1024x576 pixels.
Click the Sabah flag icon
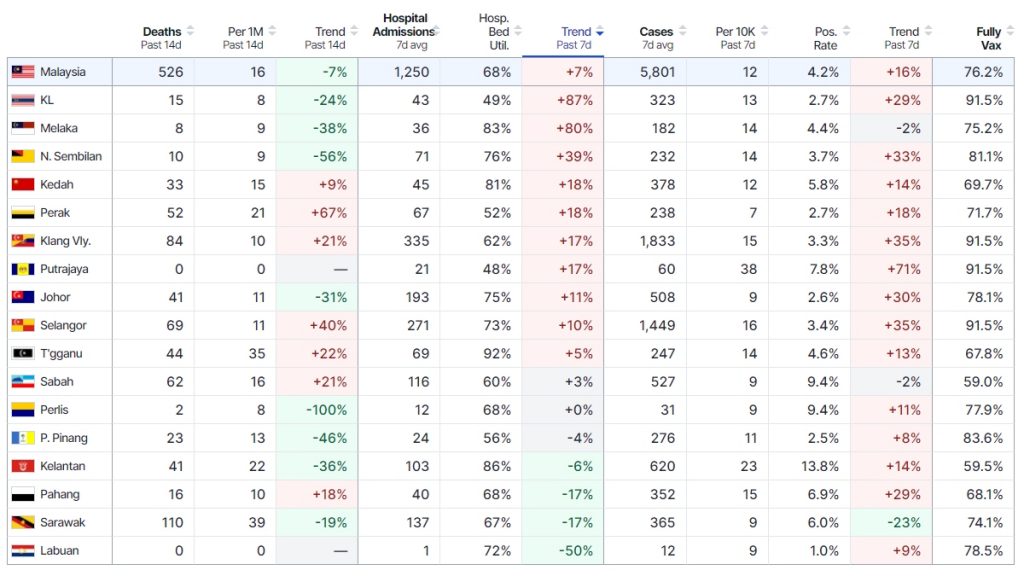[22, 381]
